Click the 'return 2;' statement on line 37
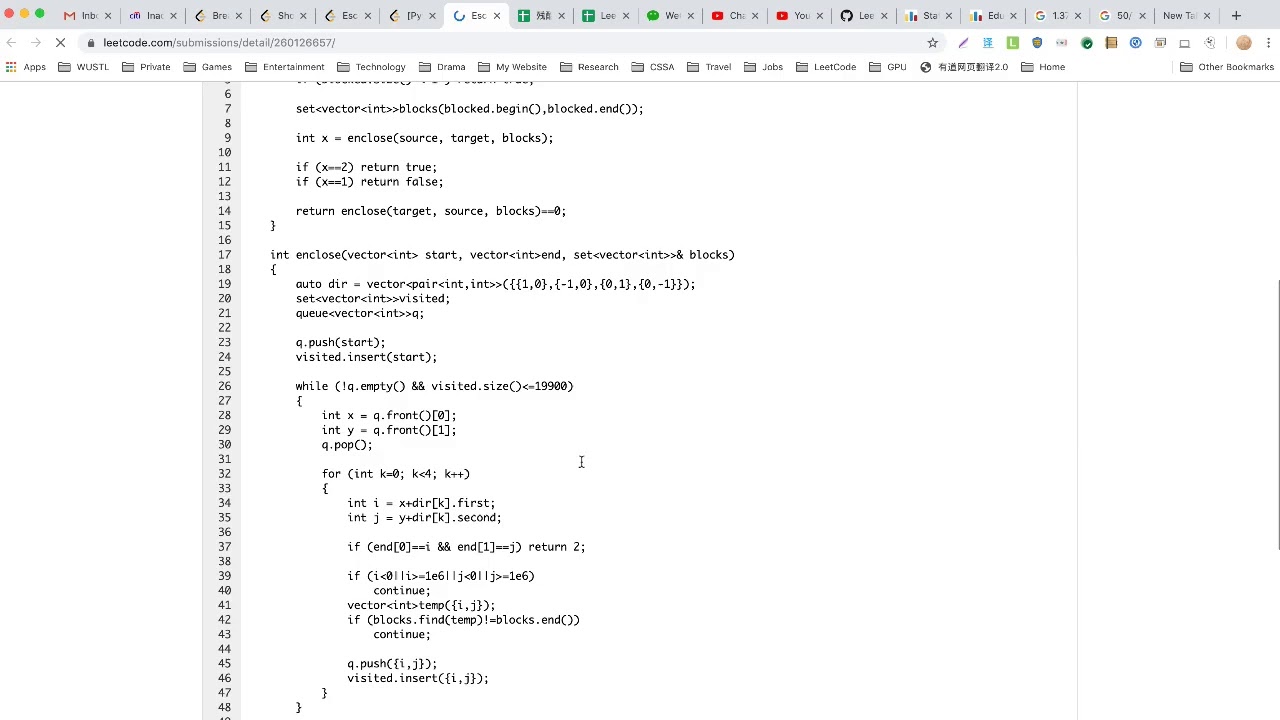1280x720 pixels. (x=556, y=547)
